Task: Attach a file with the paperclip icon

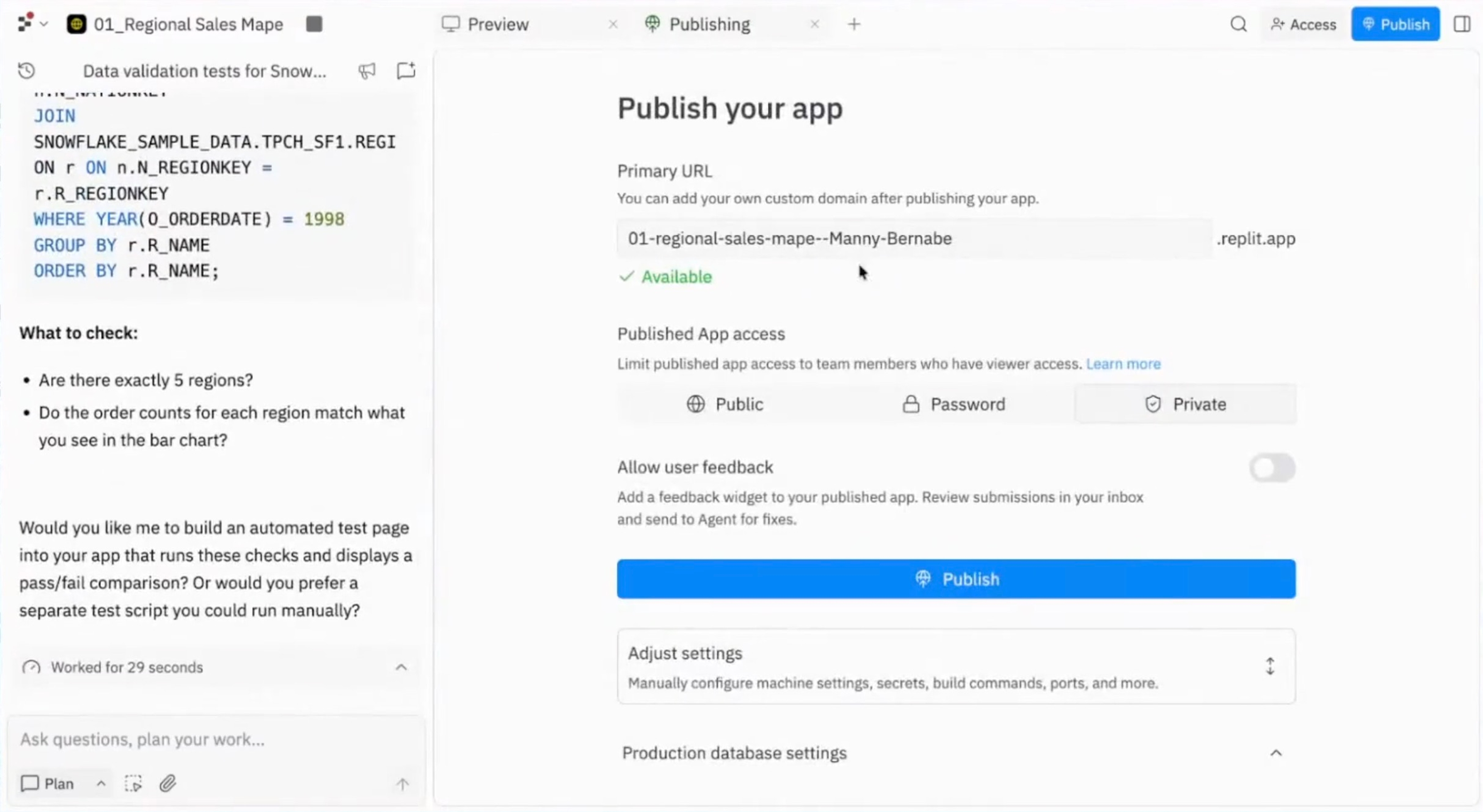Action: [x=168, y=783]
